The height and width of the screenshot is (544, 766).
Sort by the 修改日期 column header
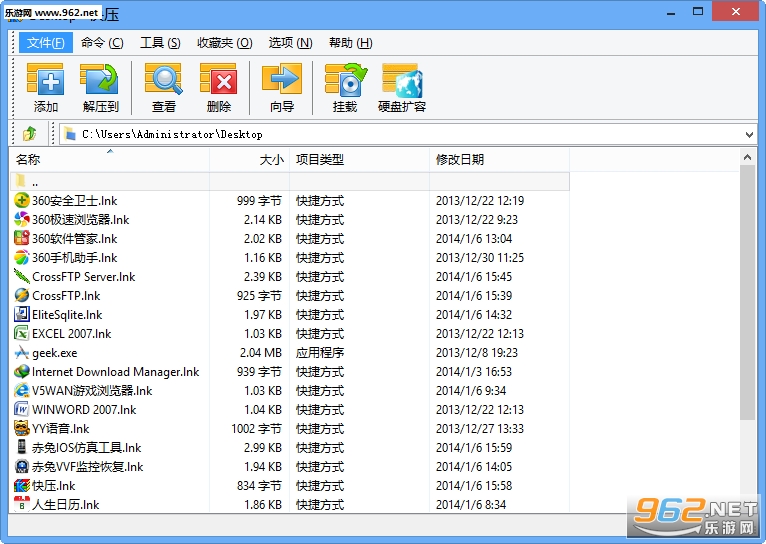tap(499, 160)
